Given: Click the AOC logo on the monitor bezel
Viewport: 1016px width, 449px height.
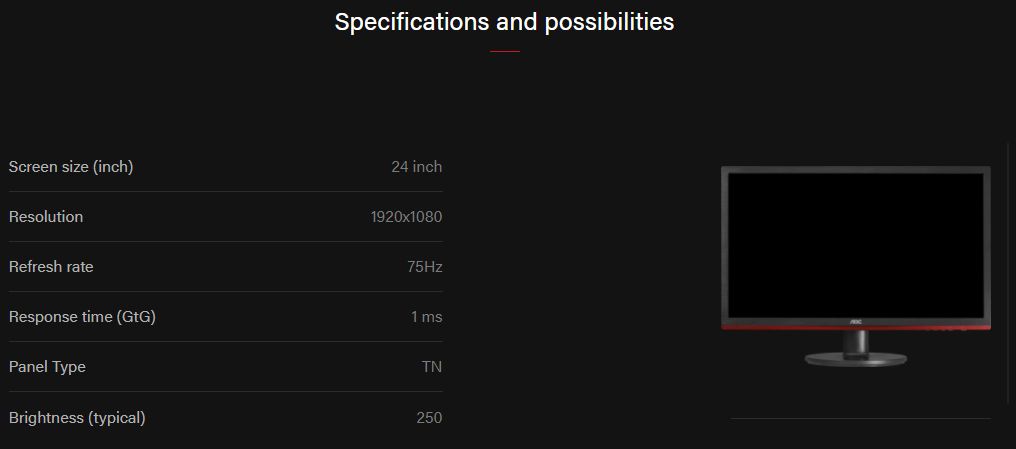Looking at the screenshot, I should (x=856, y=321).
